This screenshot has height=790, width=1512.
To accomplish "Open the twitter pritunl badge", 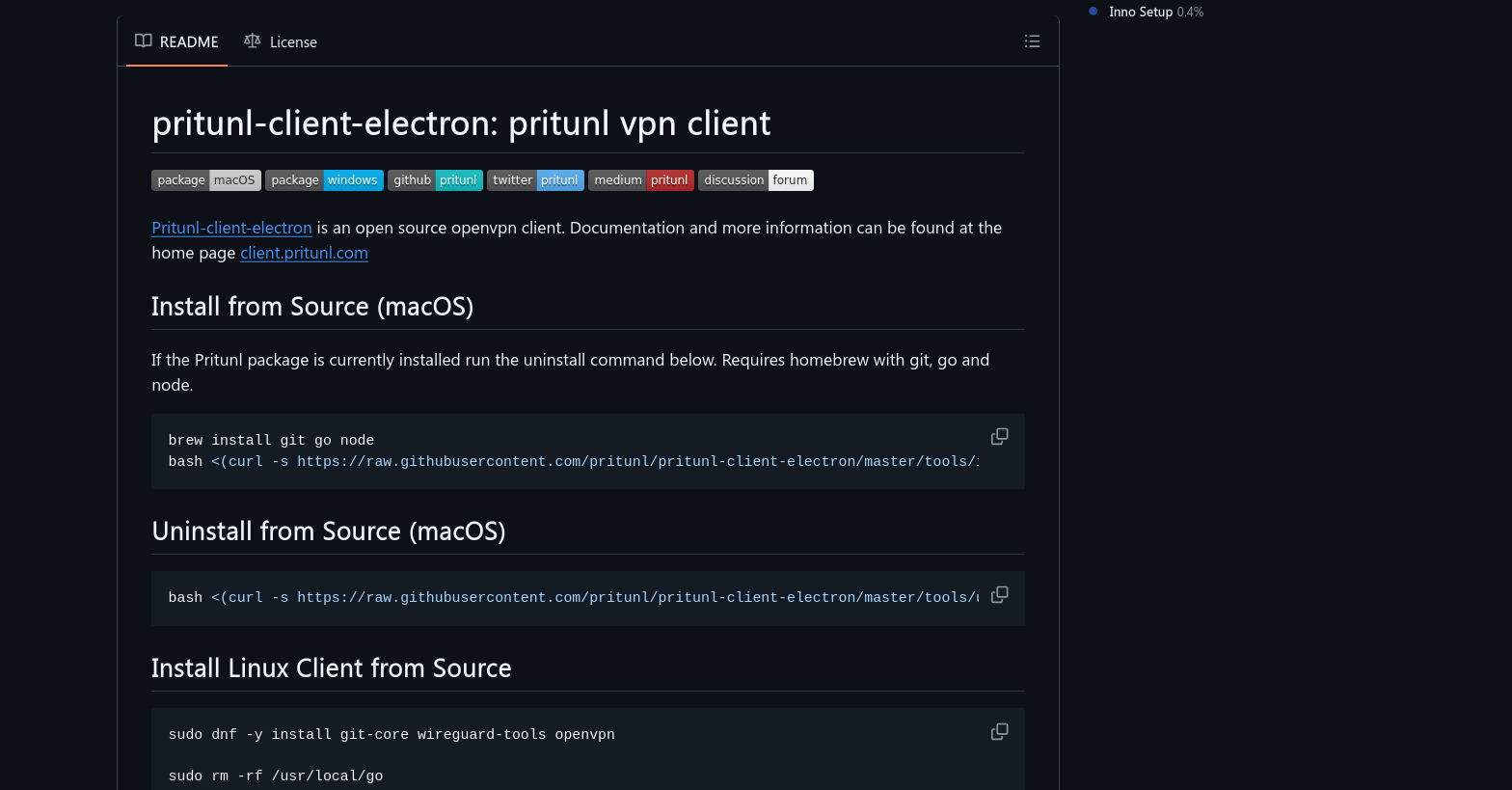I will point(535,180).
